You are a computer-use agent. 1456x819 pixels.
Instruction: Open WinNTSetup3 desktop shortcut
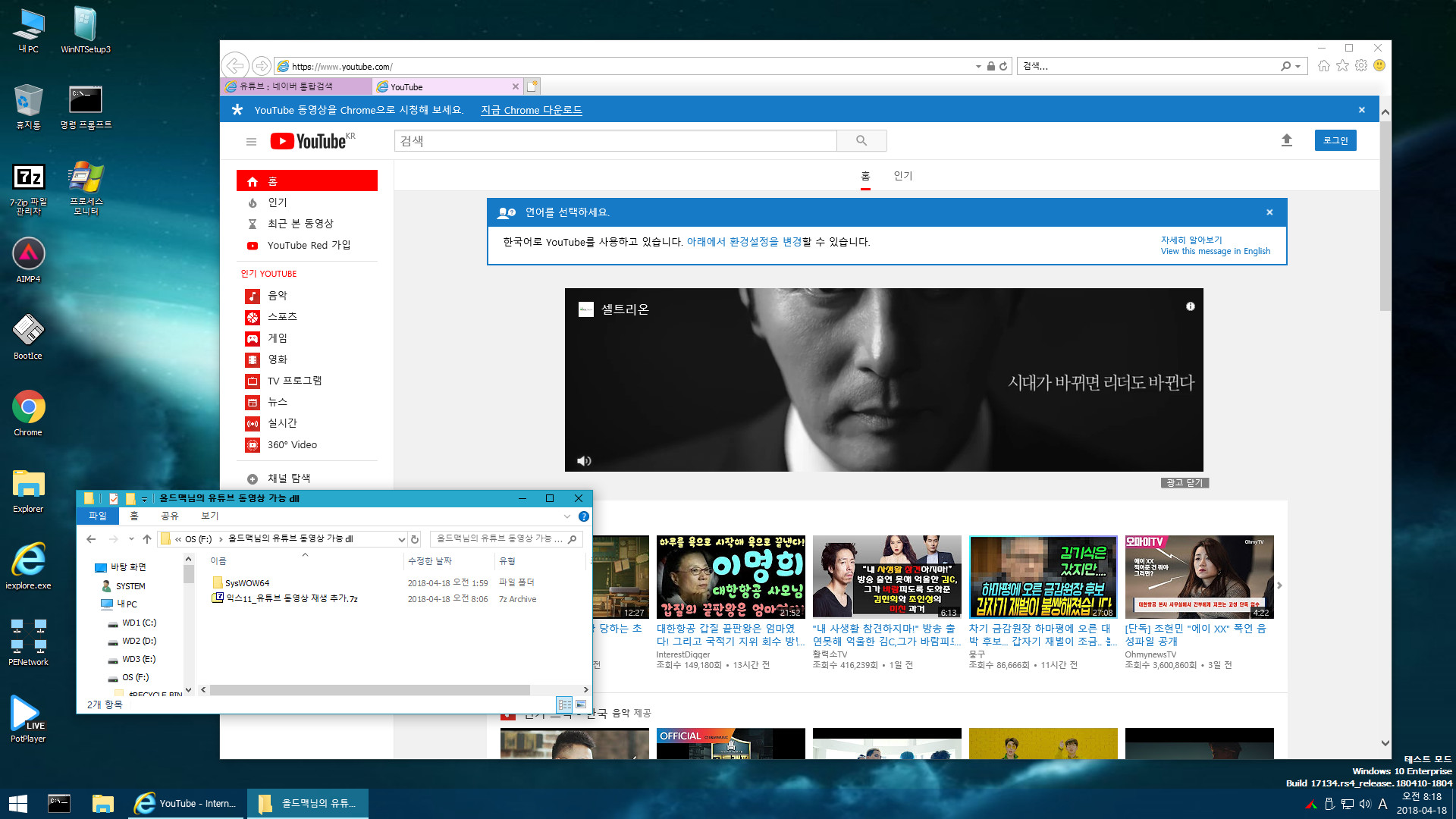click(86, 30)
